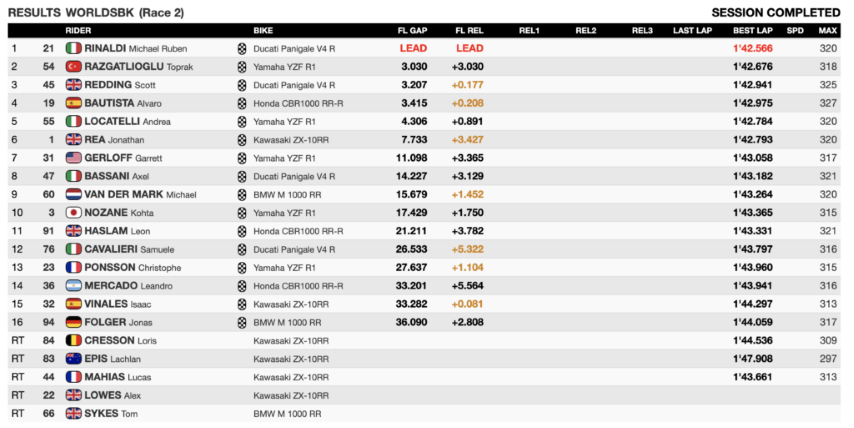Click the Italian flag beside LOCATELLI
Image resolution: width=854 pixels, height=428 pixels.
[74, 121]
